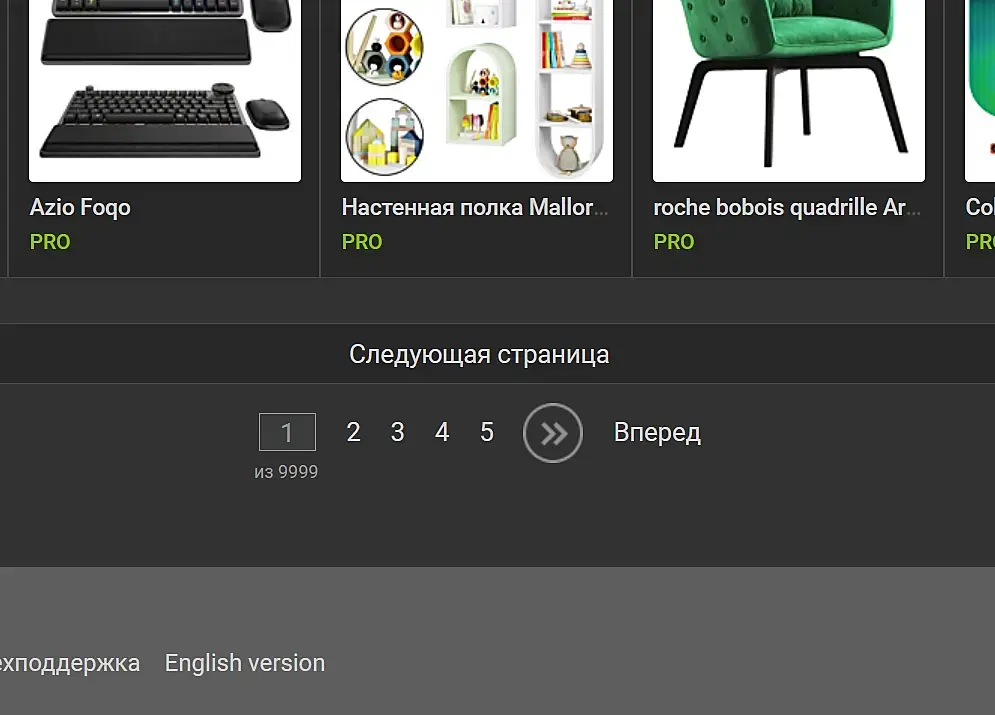The width and height of the screenshot is (995, 715).
Task: Click the Вперед forward link
Action: coord(657,433)
